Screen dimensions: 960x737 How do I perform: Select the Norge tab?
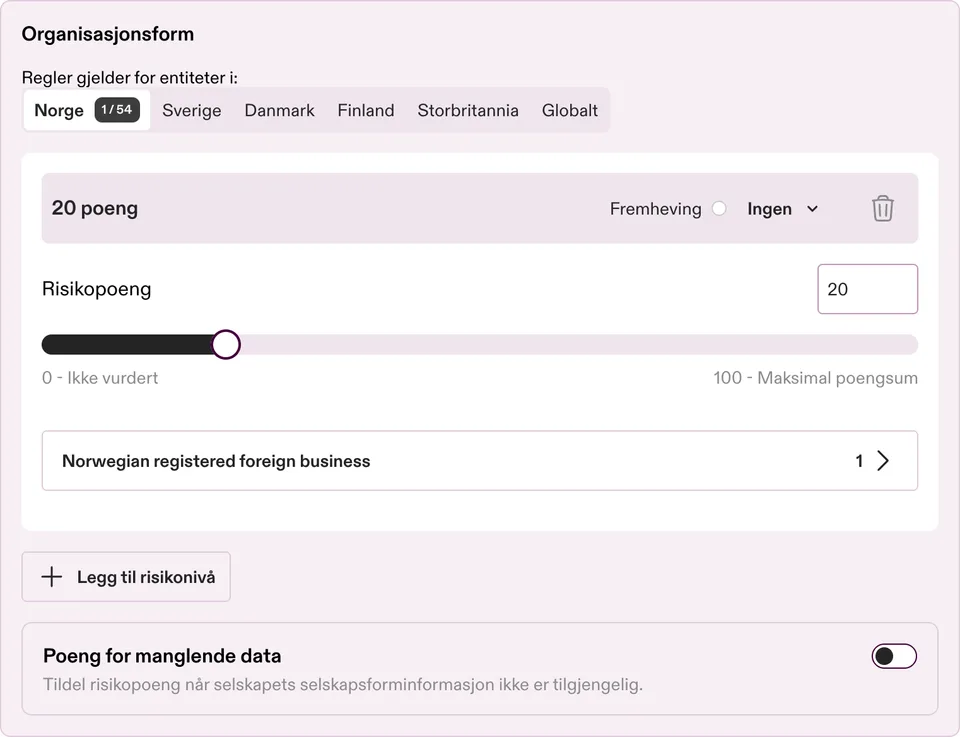[x=86, y=110]
